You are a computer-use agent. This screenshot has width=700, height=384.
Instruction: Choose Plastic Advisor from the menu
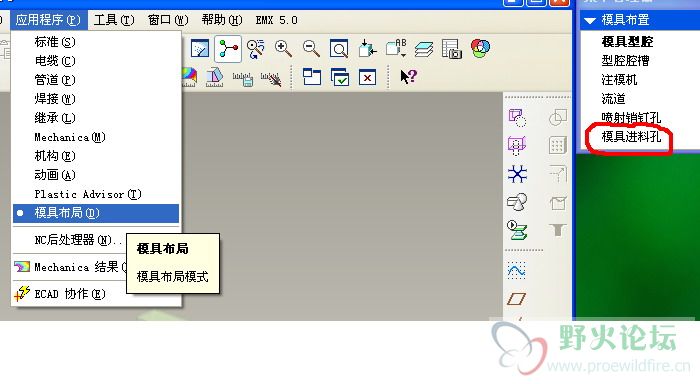pyautogui.click(x=88, y=194)
